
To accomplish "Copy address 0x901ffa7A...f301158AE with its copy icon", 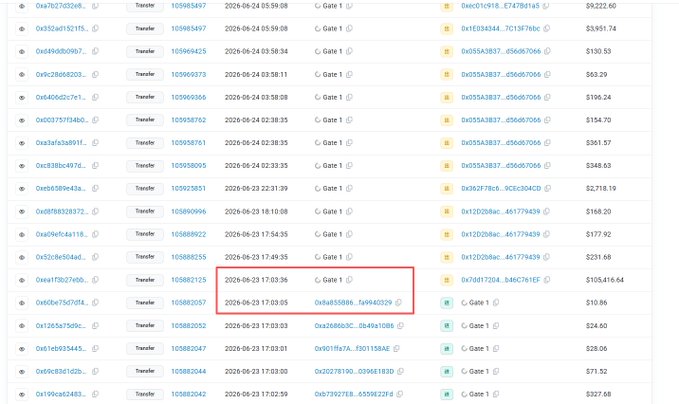I will coord(397,348).
